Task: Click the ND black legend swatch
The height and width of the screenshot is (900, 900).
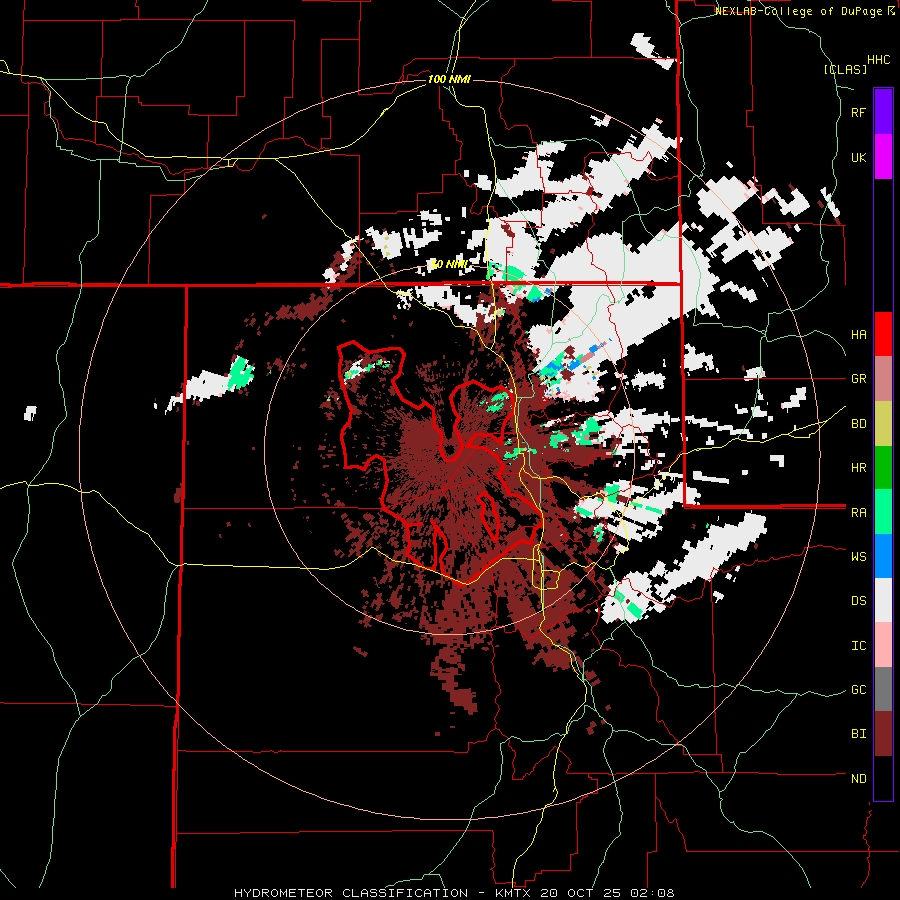Action: tap(883, 778)
